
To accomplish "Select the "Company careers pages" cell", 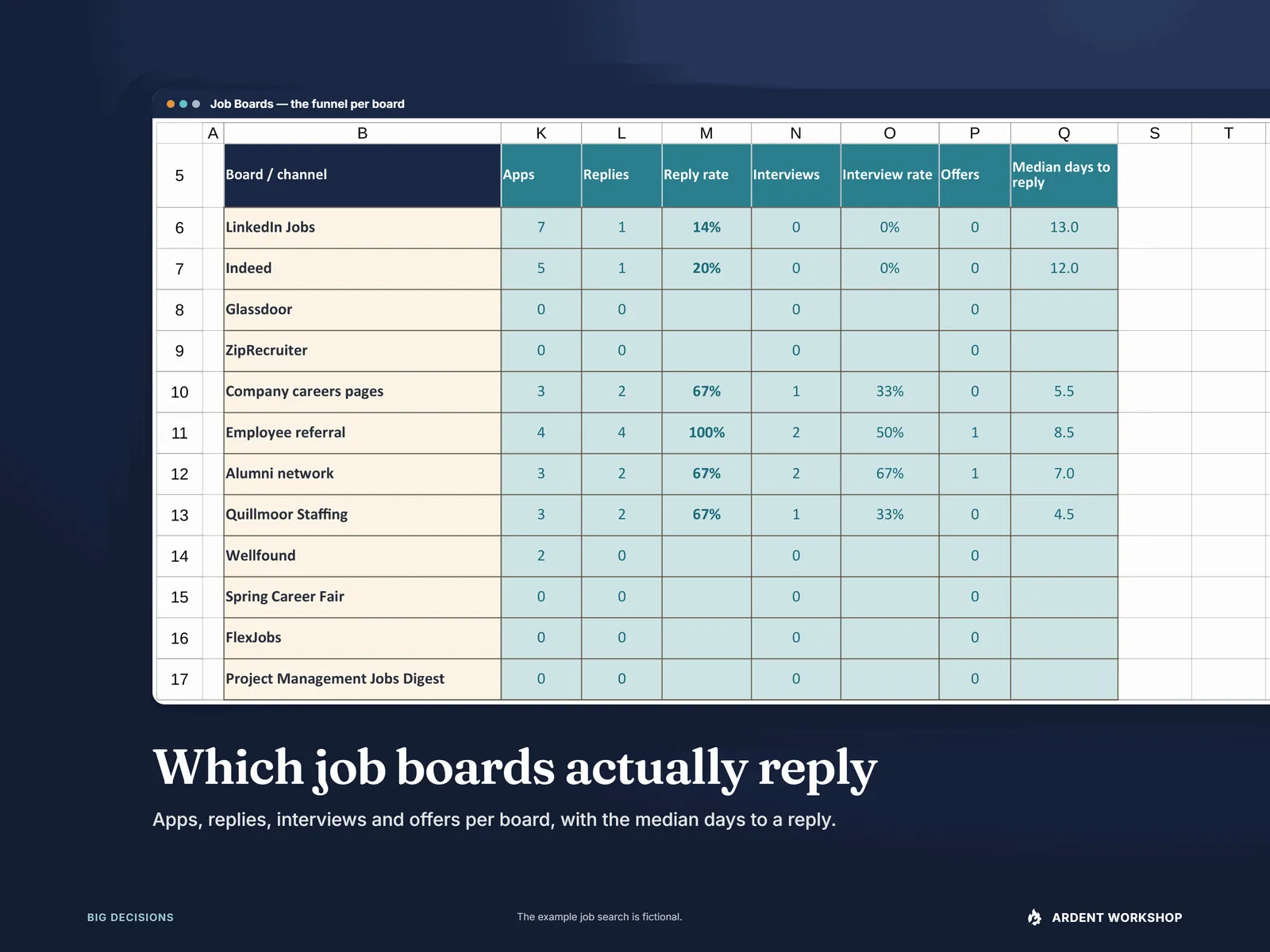I will [363, 392].
